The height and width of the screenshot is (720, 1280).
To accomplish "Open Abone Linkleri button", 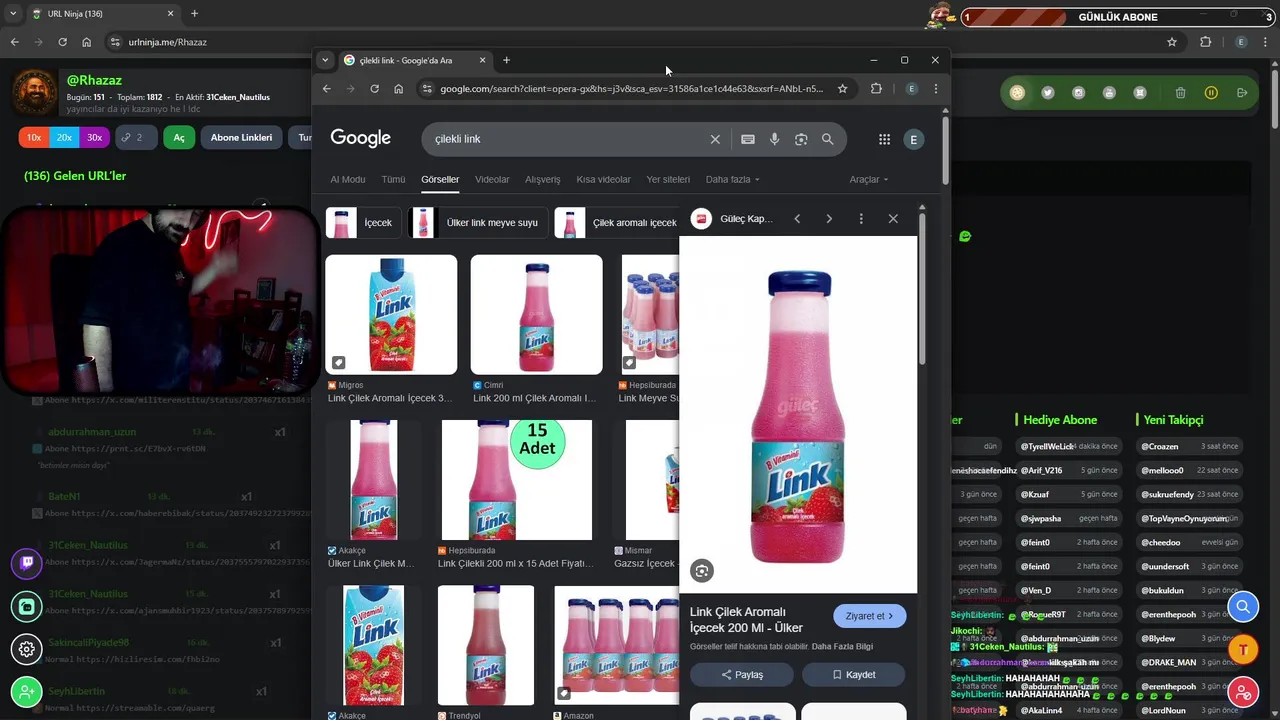I will (241, 138).
